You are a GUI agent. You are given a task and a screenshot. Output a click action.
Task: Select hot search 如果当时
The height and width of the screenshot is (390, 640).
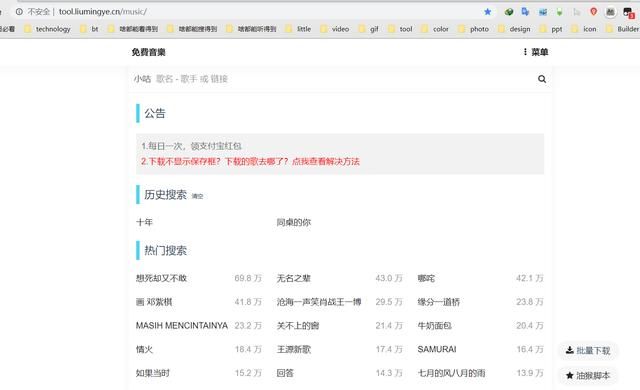click(x=153, y=373)
